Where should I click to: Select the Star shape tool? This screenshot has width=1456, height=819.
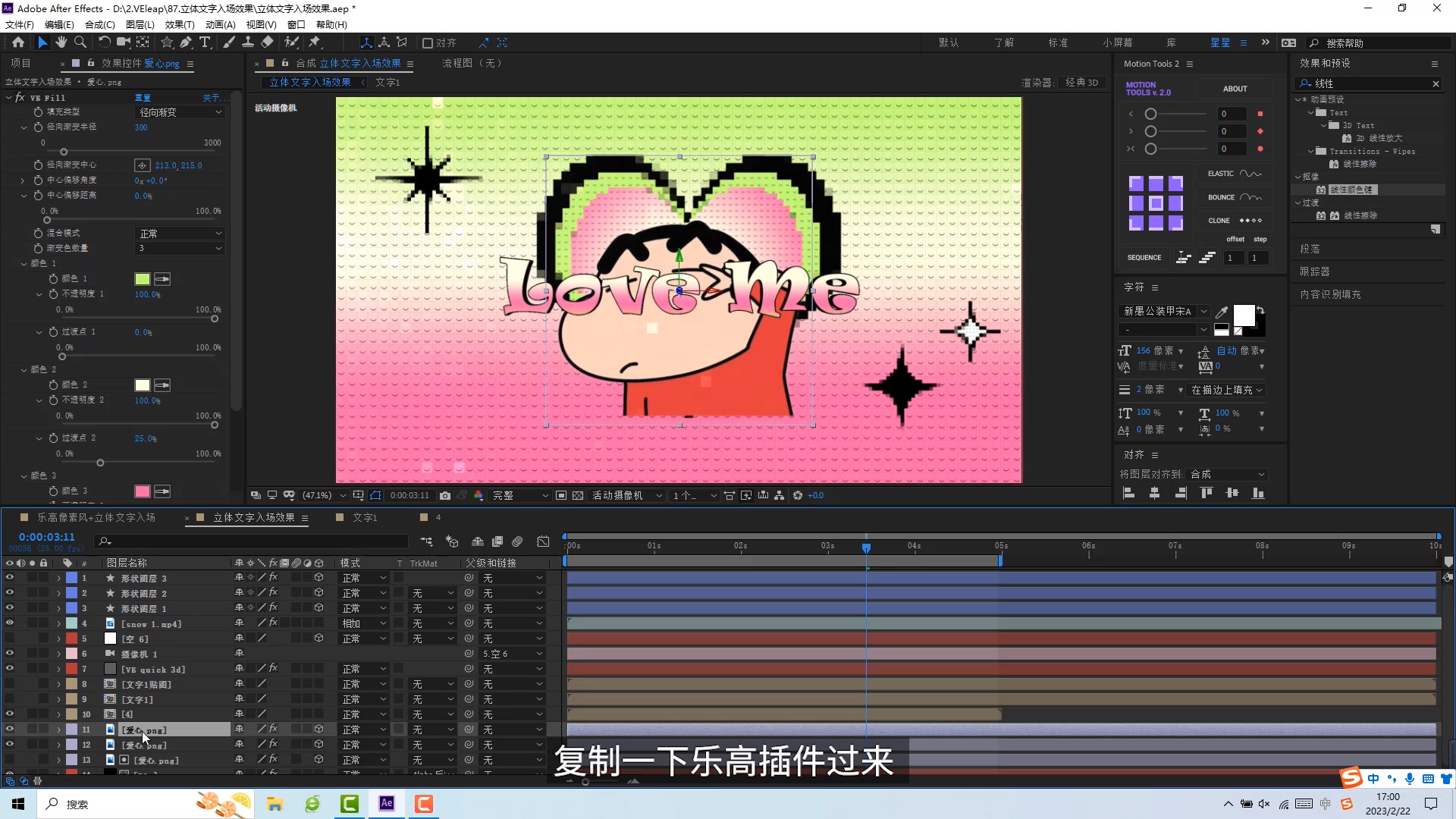167,42
